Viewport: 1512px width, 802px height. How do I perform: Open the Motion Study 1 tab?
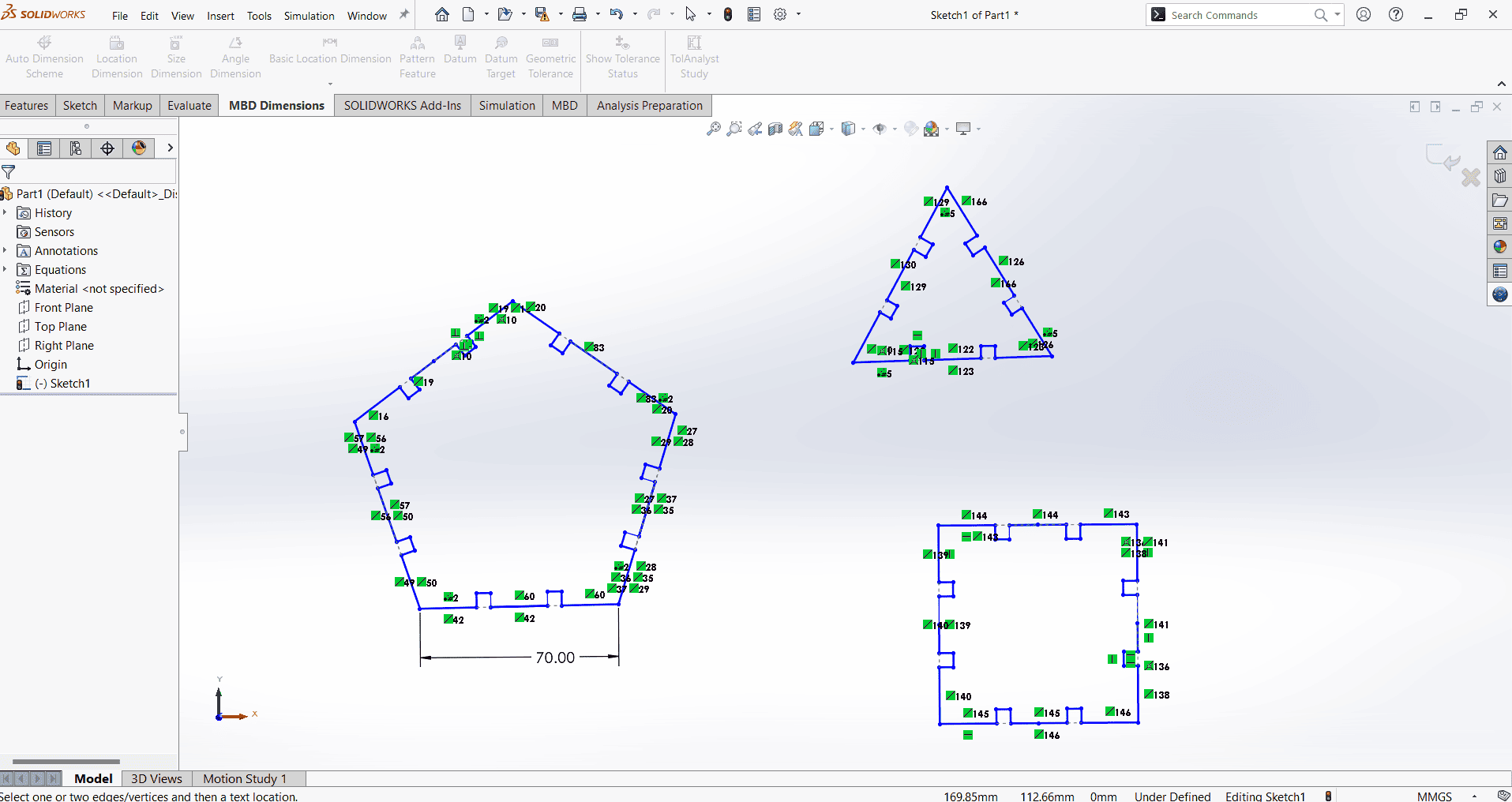coord(245,778)
